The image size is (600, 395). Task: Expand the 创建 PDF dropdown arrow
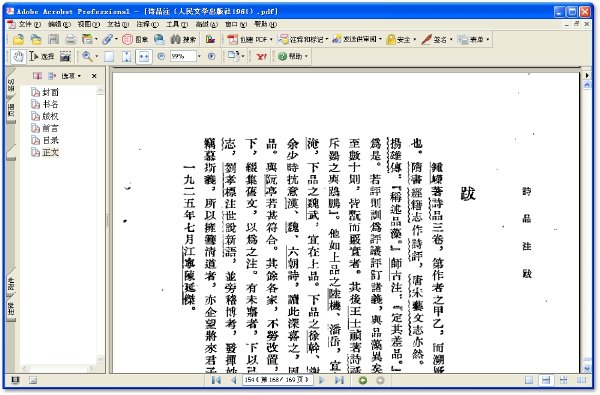(271, 39)
